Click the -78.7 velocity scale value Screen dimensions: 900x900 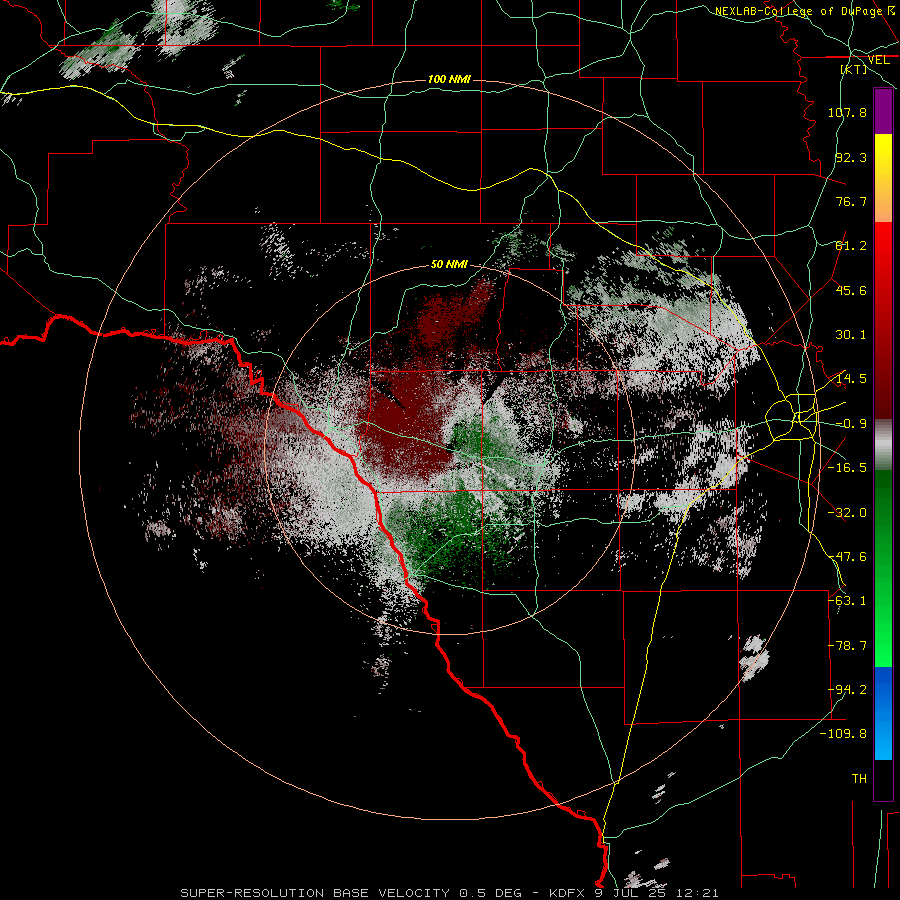pyautogui.click(x=847, y=646)
